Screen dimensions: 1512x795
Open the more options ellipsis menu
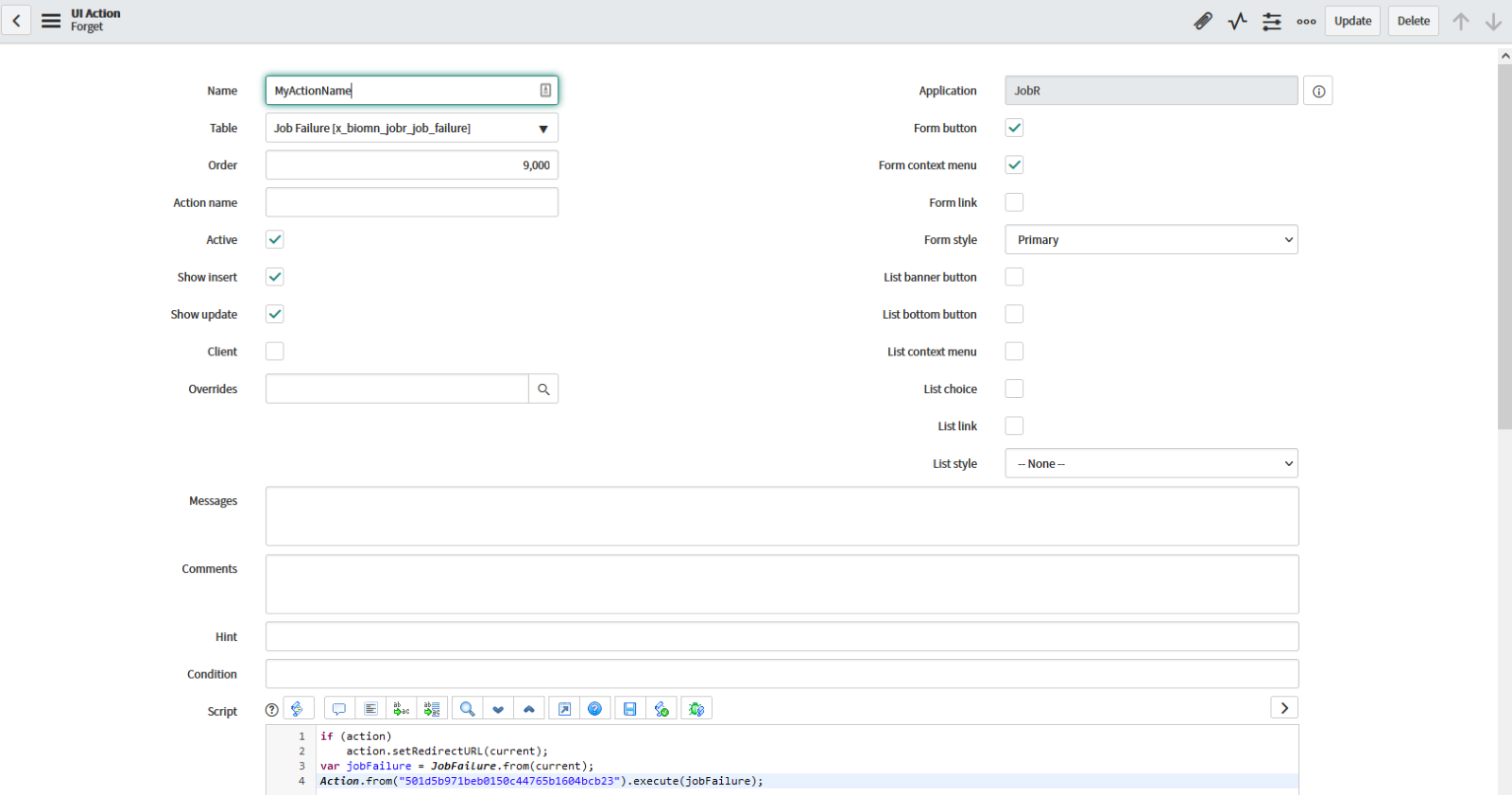(1306, 21)
